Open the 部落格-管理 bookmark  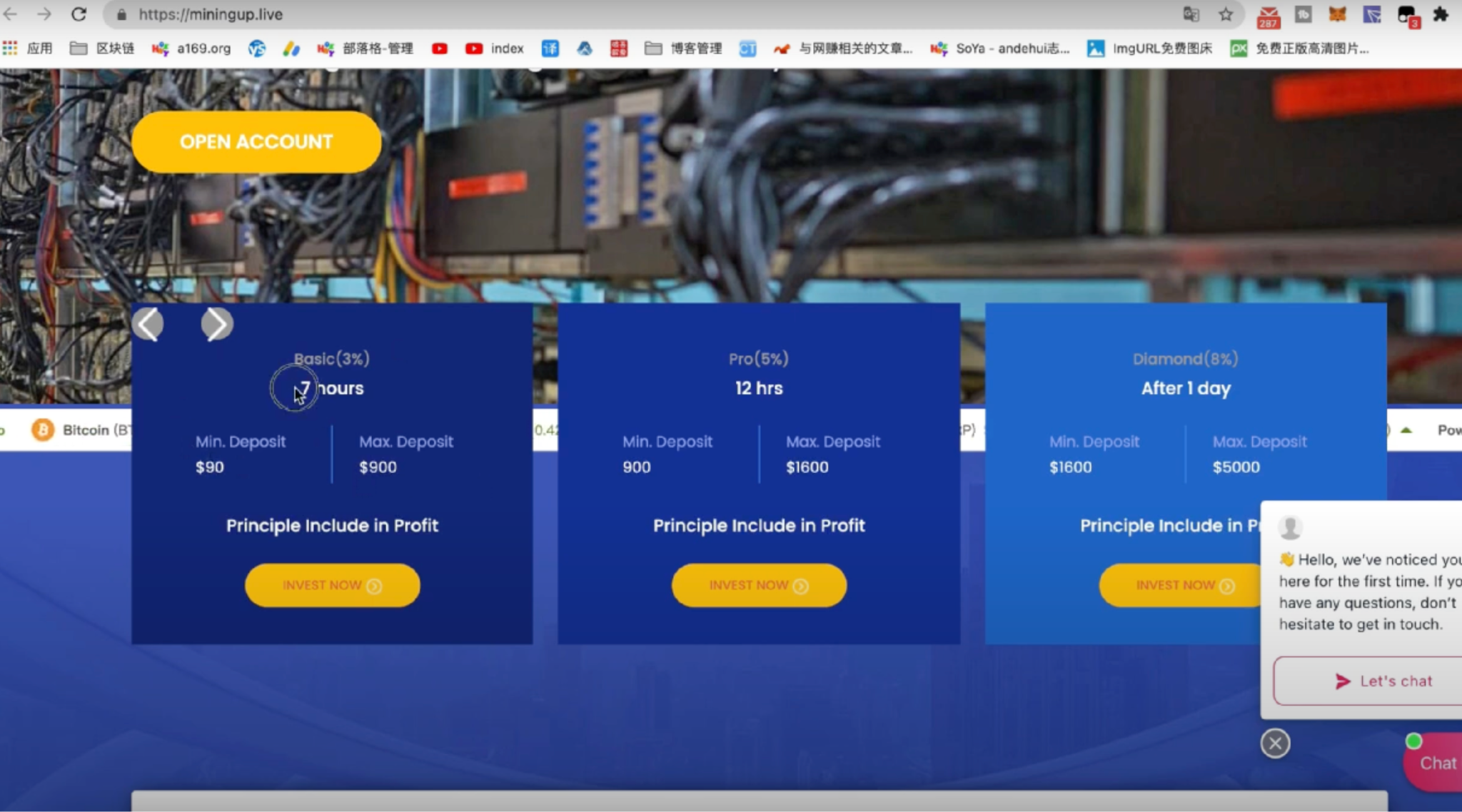point(365,49)
